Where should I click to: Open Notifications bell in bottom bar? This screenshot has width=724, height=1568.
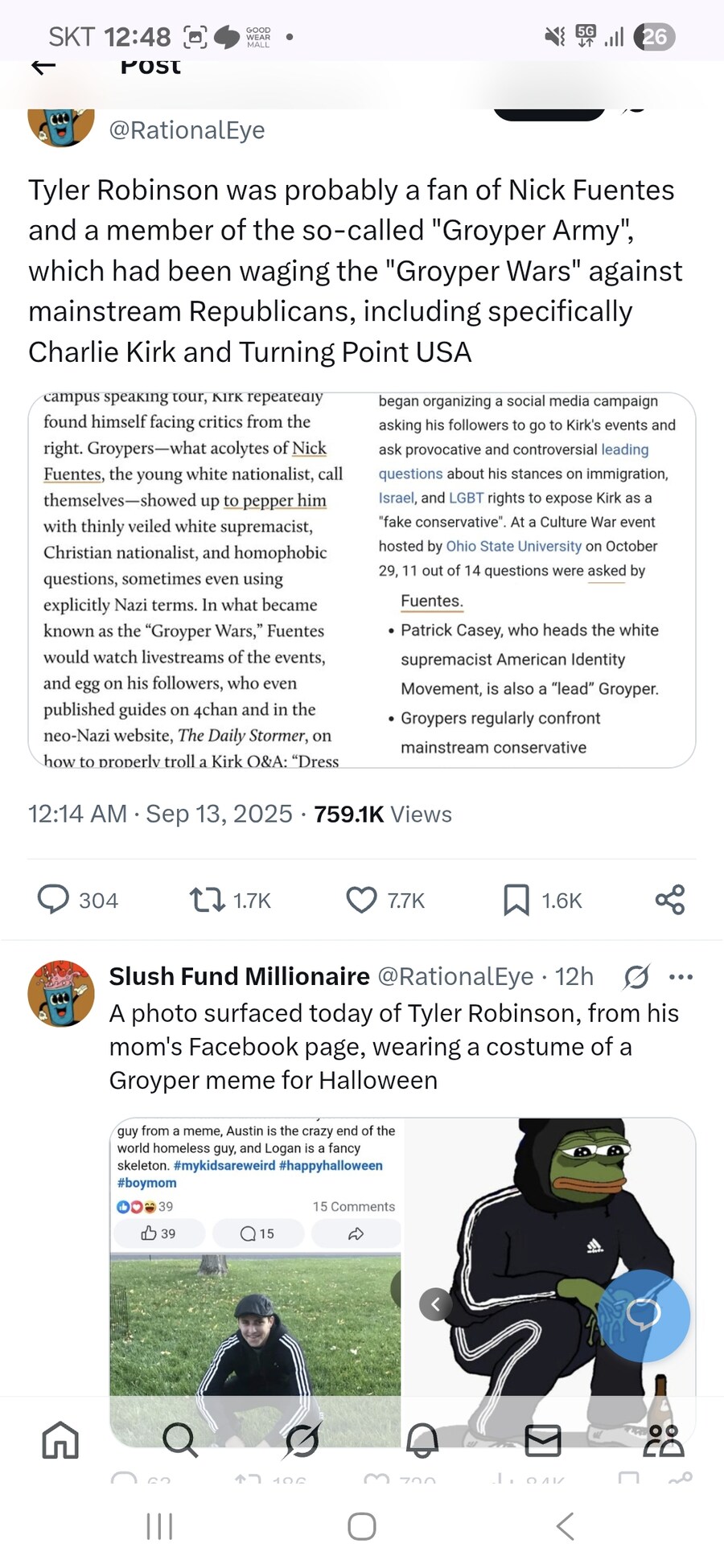(x=422, y=1440)
